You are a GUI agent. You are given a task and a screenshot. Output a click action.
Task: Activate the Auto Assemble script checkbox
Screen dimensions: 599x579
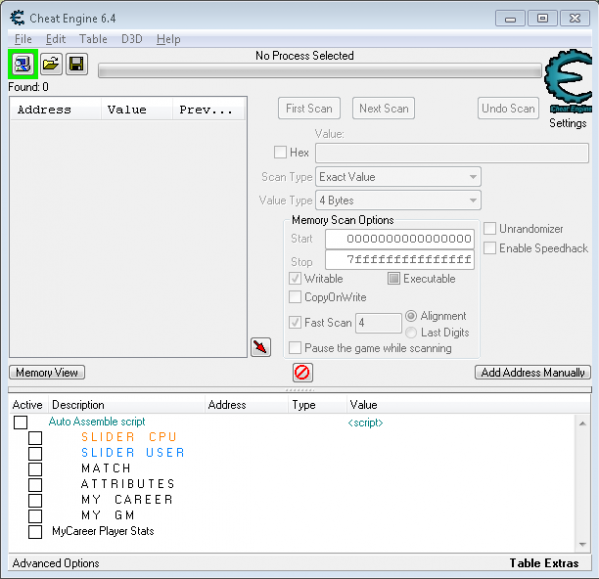pos(21,422)
